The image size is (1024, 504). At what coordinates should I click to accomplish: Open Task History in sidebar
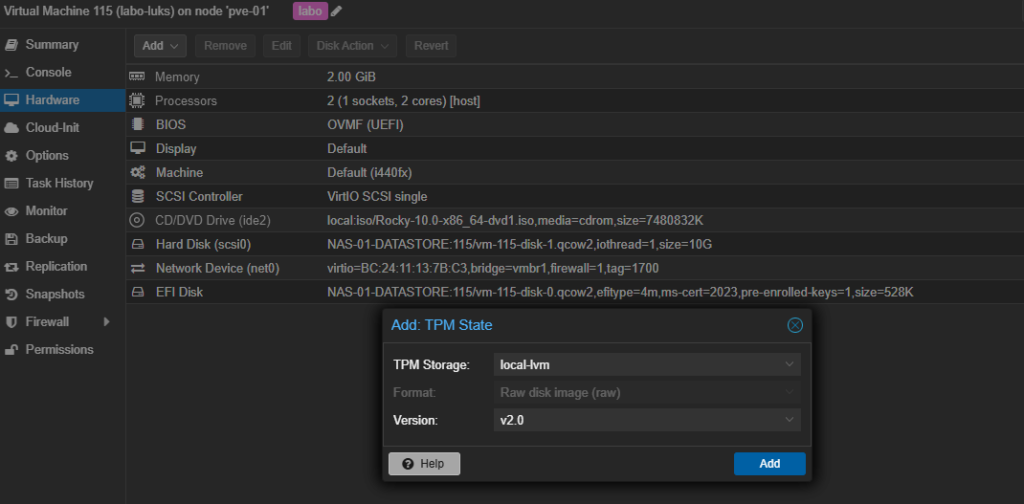pyautogui.click(x=59, y=183)
